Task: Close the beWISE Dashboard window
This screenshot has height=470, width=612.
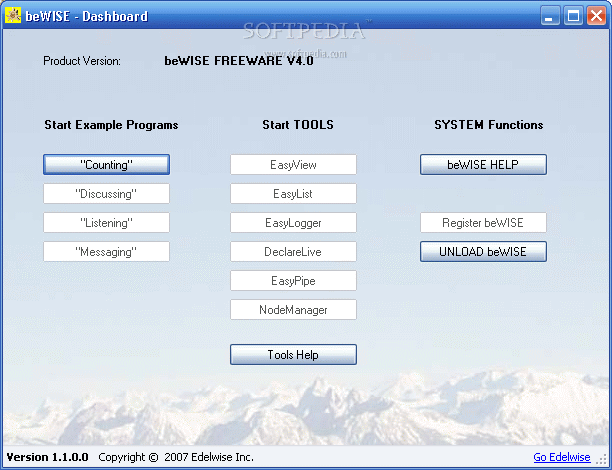Action: coord(596,16)
